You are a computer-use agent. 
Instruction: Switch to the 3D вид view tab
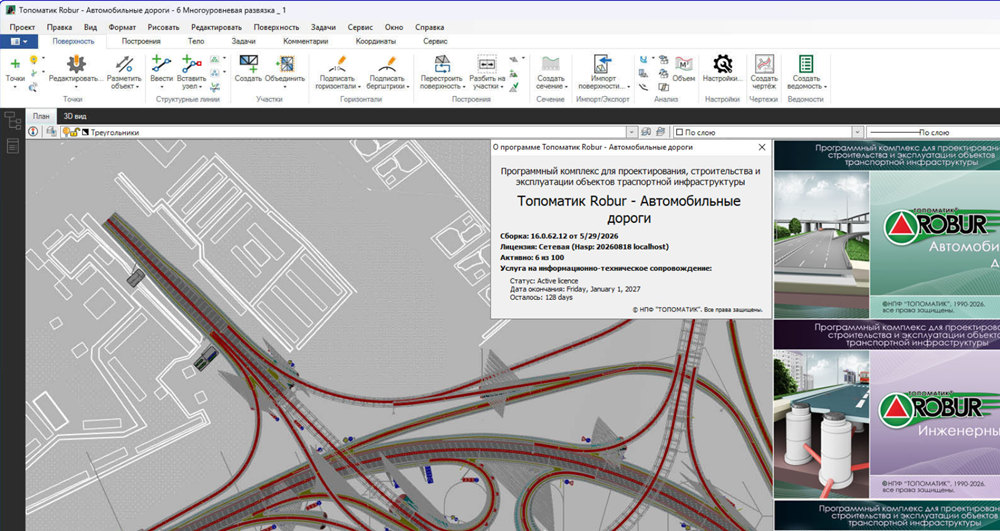(x=75, y=116)
